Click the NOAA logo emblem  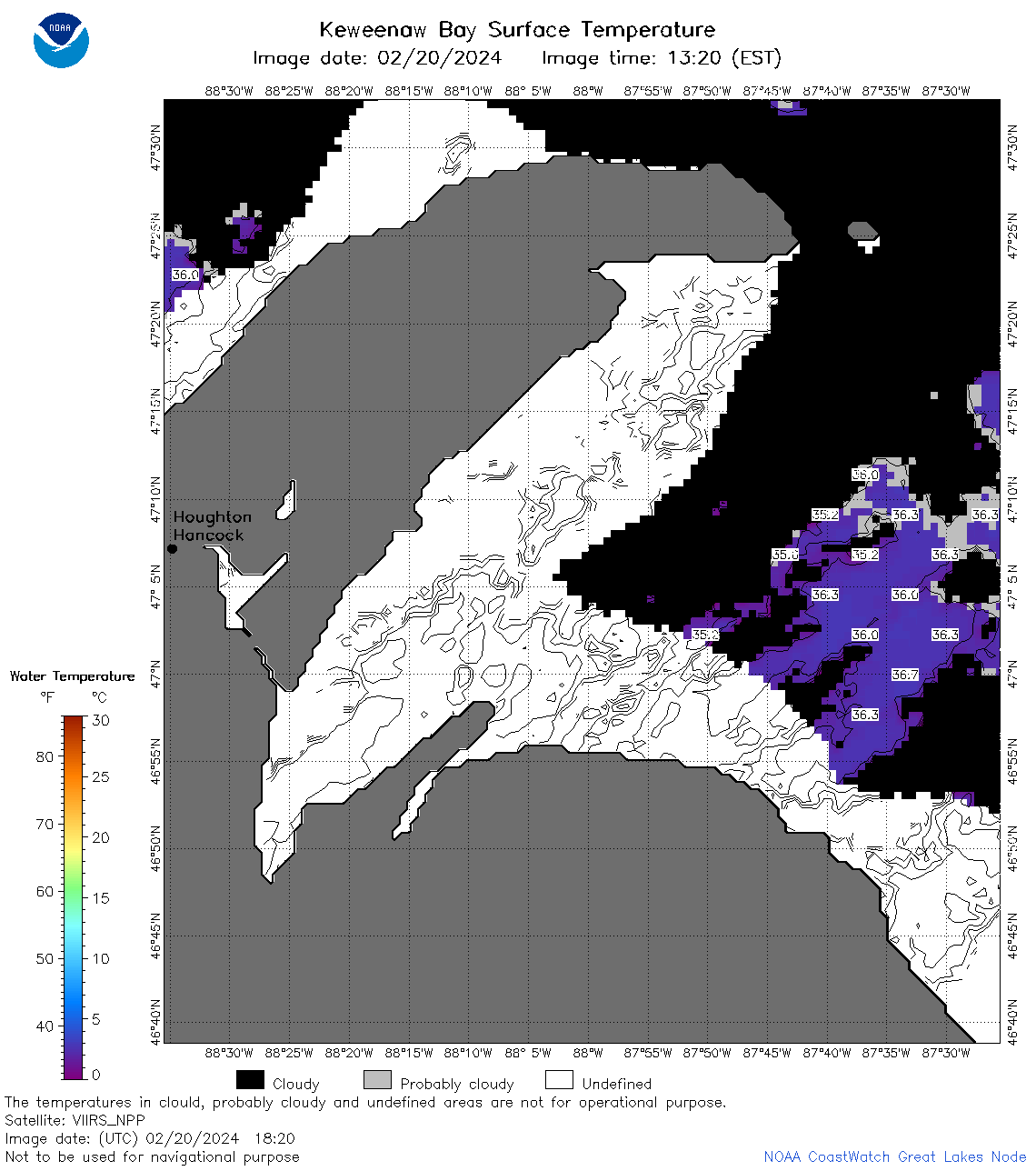pos(61,40)
